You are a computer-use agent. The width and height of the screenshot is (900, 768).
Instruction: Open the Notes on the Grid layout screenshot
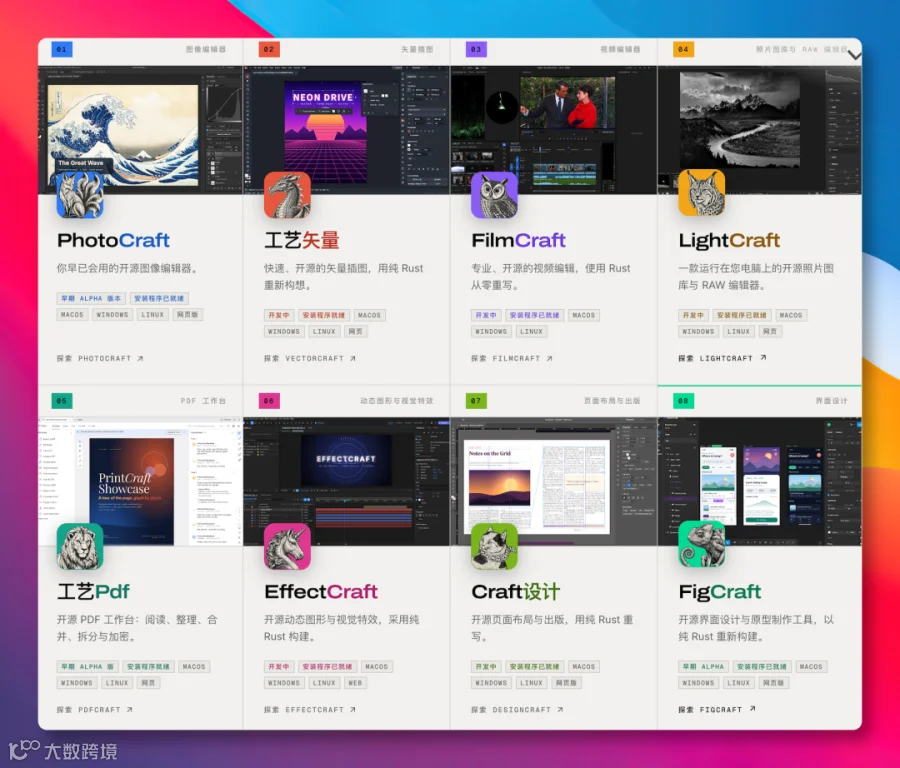tap(554, 482)
